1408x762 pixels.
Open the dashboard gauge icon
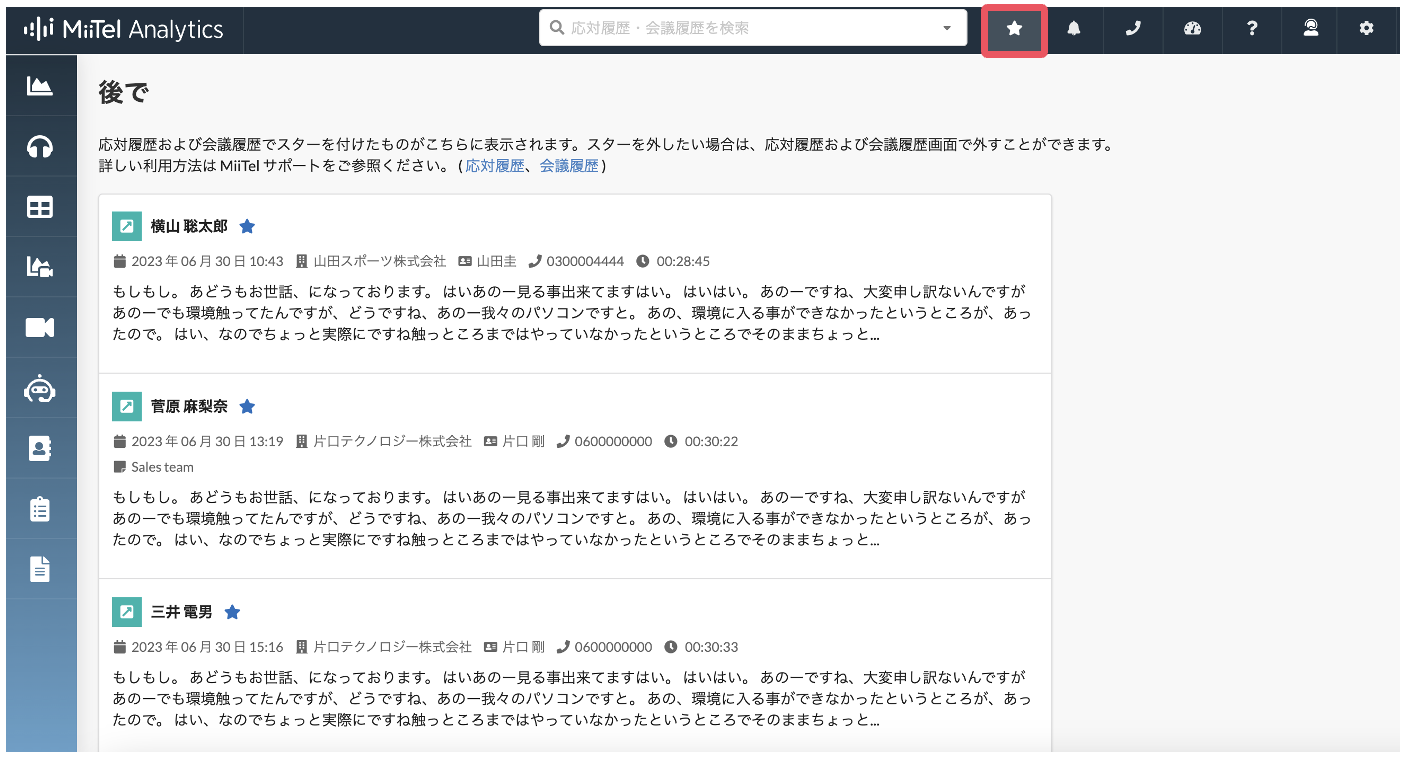point(1192,29)
